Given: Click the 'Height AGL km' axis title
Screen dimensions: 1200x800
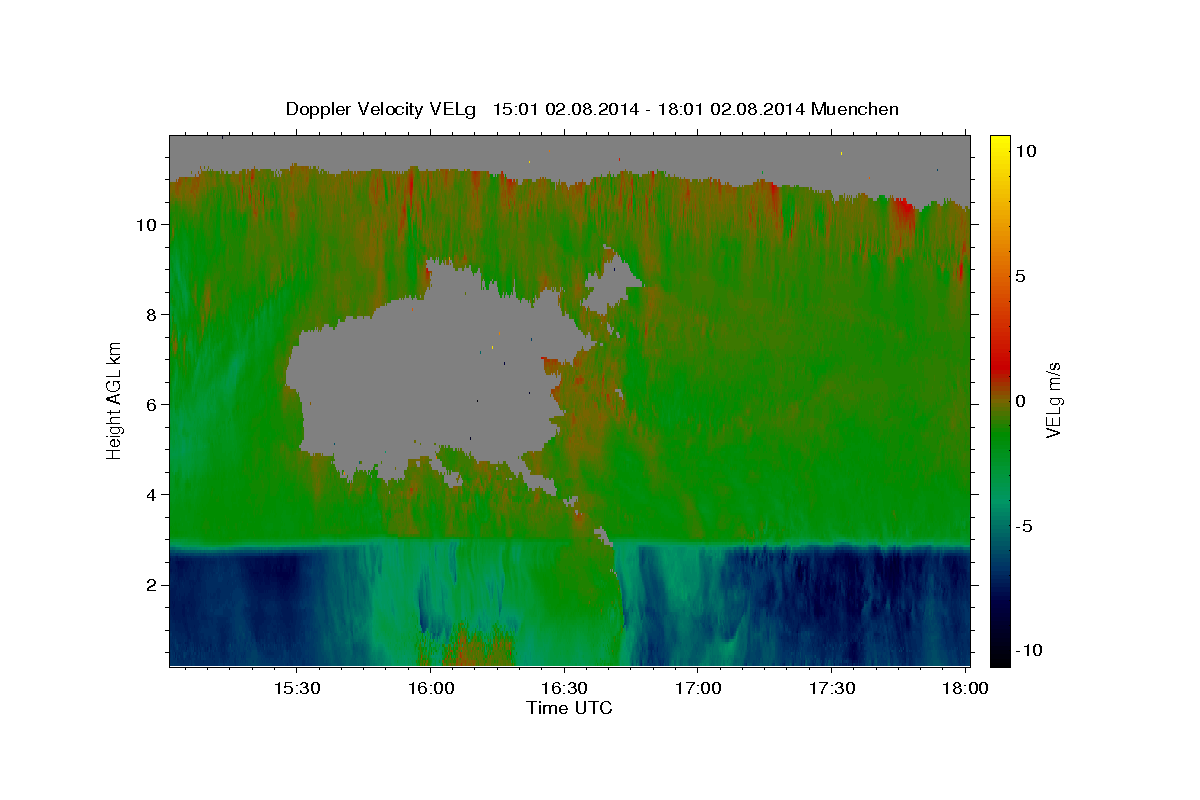Looking at the screenshot, I should [x=115, y=400].
